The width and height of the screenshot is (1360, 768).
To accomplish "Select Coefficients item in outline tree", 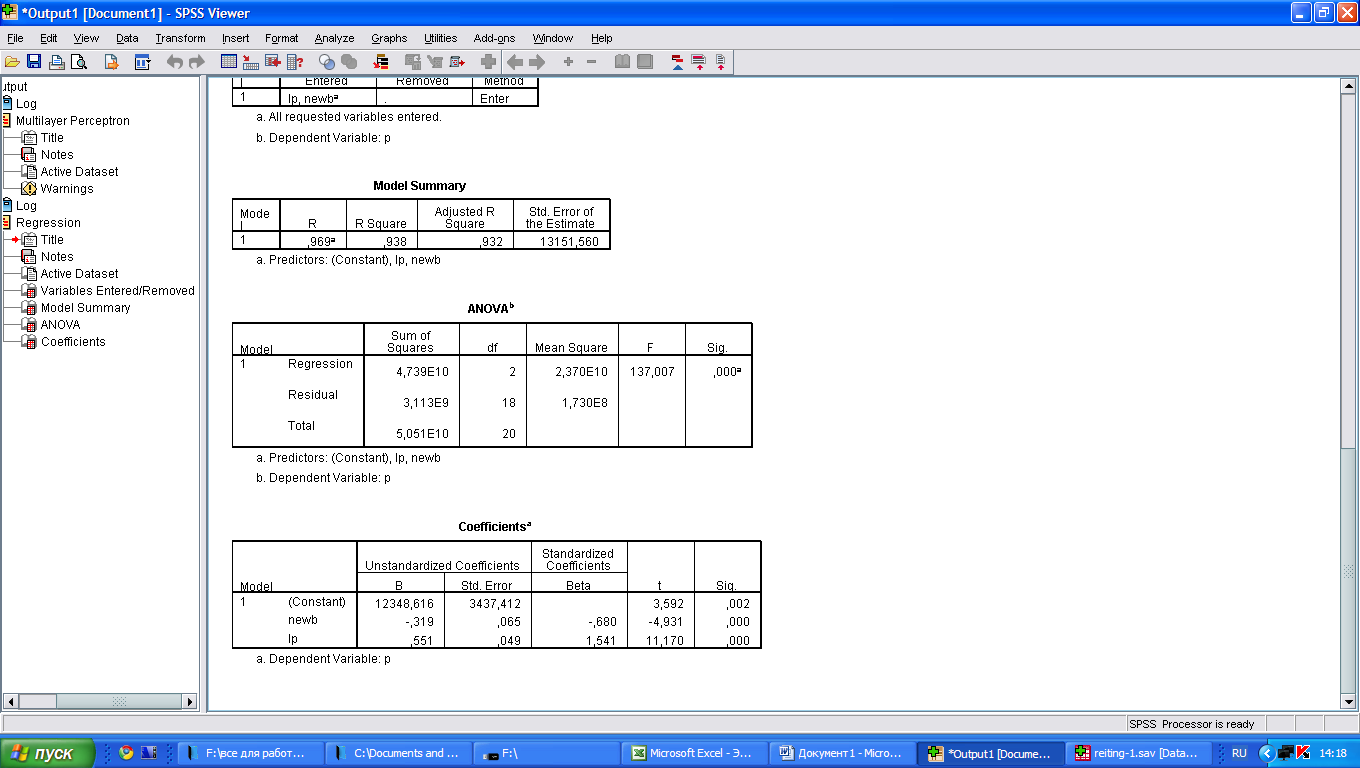I will [x=73, y=342].
